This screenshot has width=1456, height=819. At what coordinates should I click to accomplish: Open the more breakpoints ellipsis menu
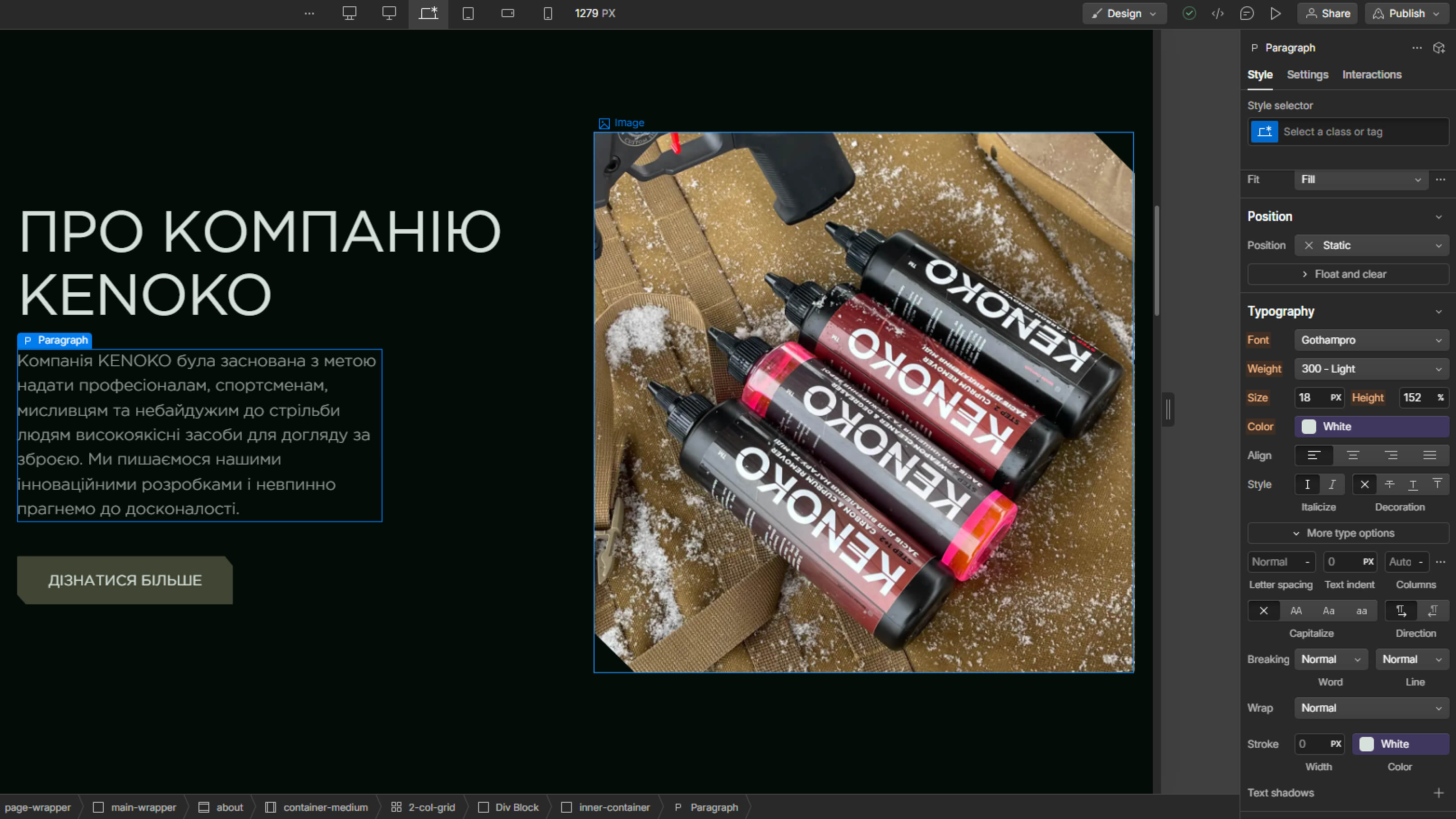(x=309, y=14)
